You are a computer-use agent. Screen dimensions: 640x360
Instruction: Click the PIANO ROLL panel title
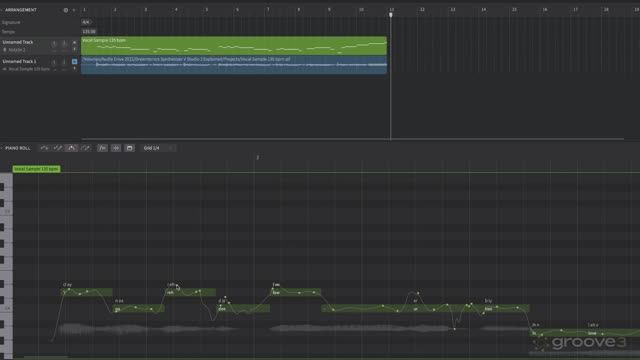coord(18,148)
